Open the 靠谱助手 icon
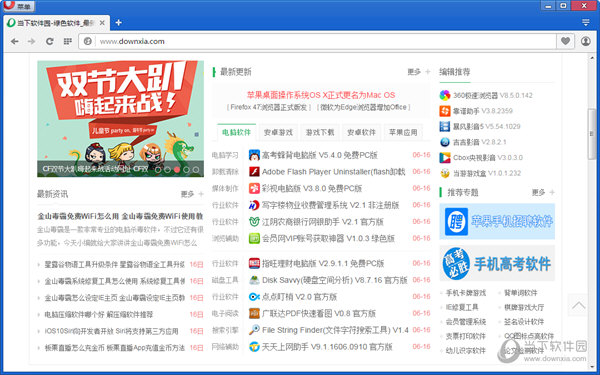 (445, 111)
